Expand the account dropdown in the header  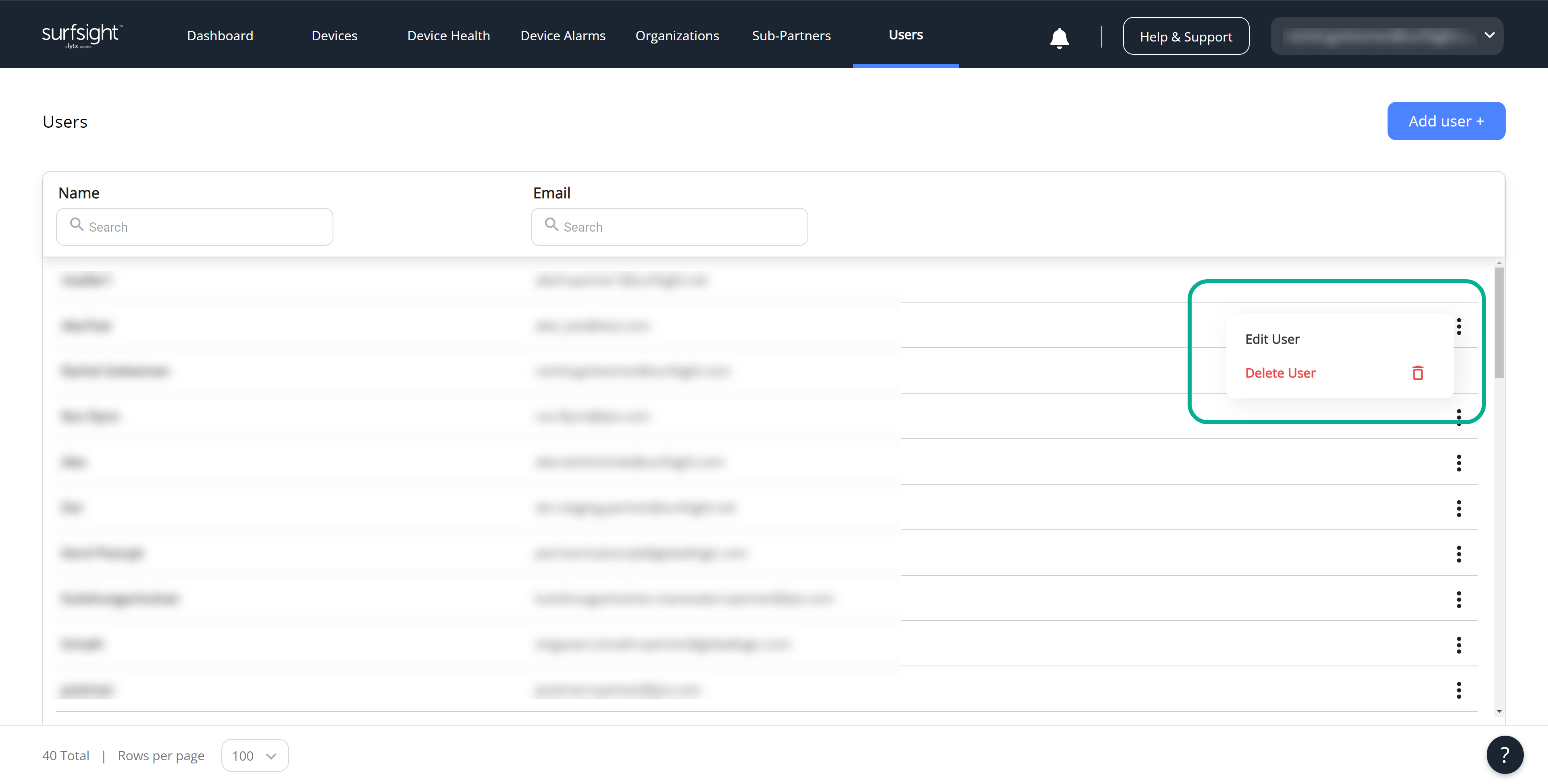click(x=1386, y=36)
